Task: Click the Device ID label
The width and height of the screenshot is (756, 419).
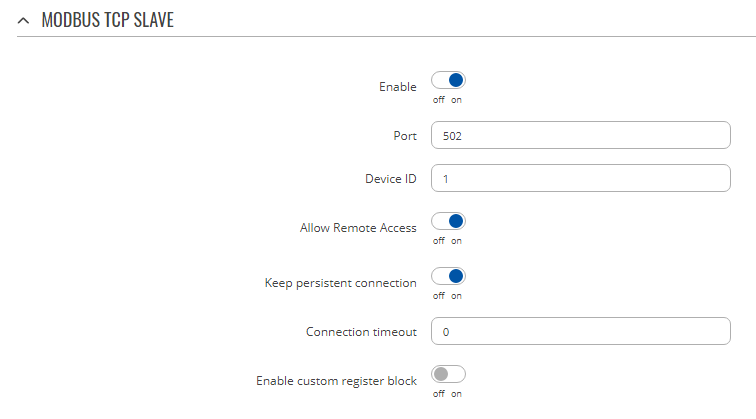Action: (x=390, y=179)
